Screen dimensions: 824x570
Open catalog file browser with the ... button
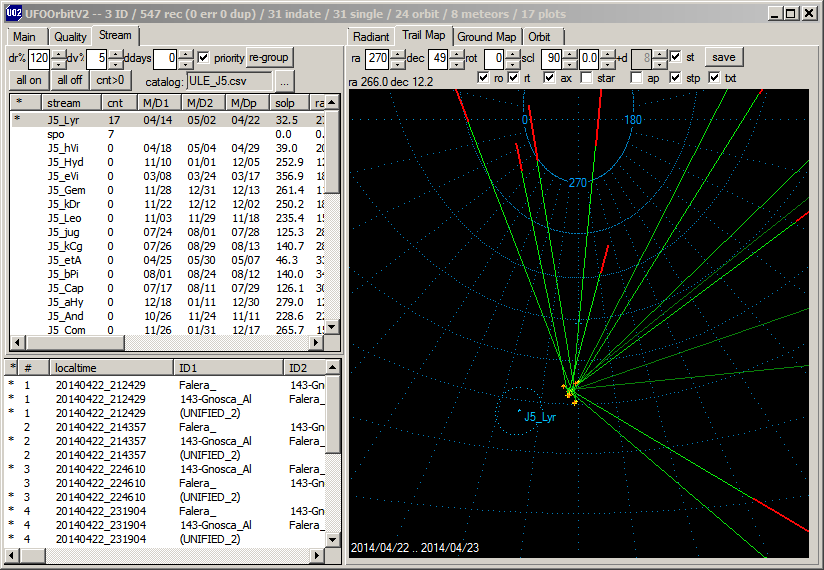pyautogui.click(x=285, y=81)
